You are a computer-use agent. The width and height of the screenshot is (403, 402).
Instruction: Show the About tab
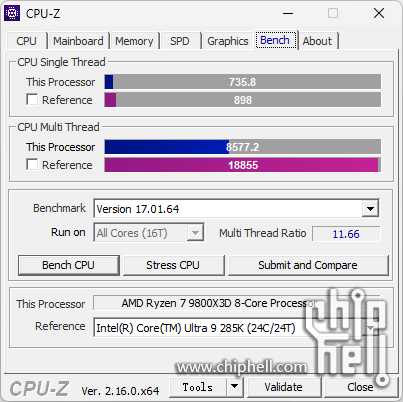[x=317, y=41]
